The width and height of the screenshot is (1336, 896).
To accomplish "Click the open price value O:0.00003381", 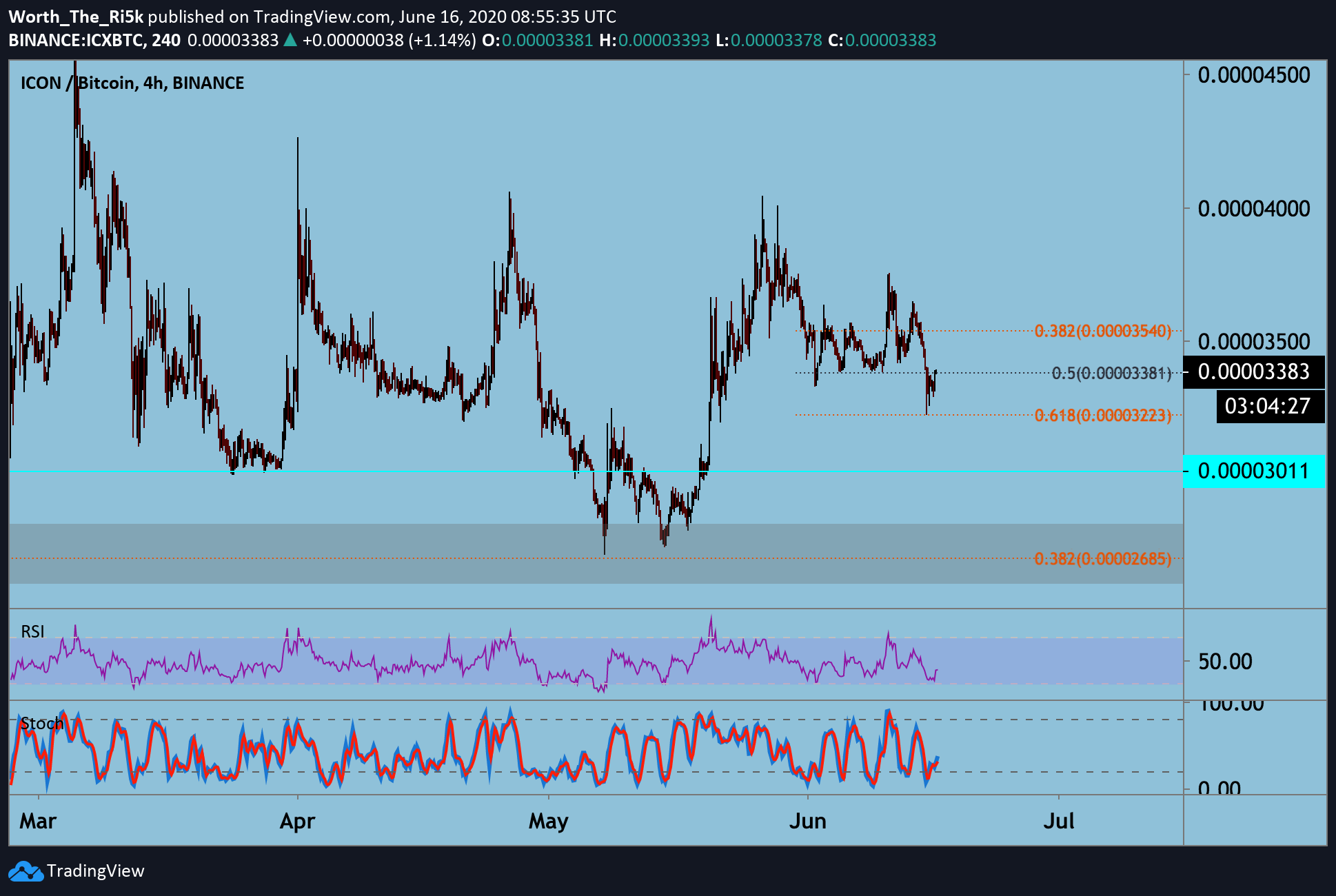I will point(538,40).
